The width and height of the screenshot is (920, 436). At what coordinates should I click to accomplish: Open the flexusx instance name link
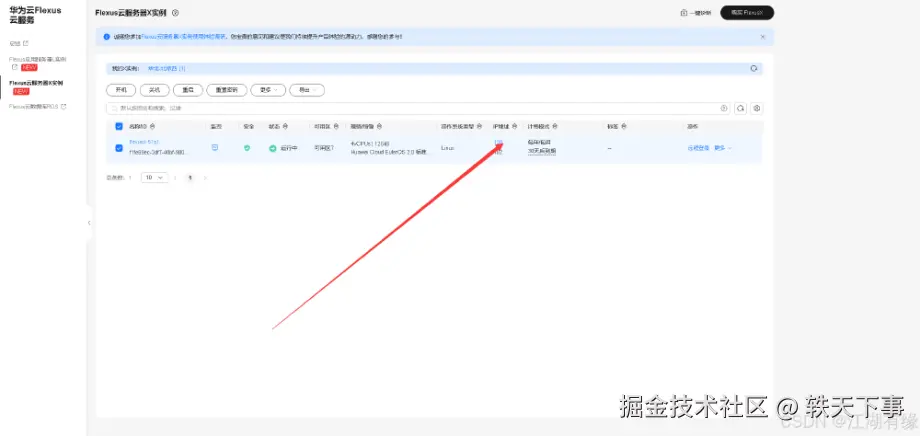coord(144,142)
